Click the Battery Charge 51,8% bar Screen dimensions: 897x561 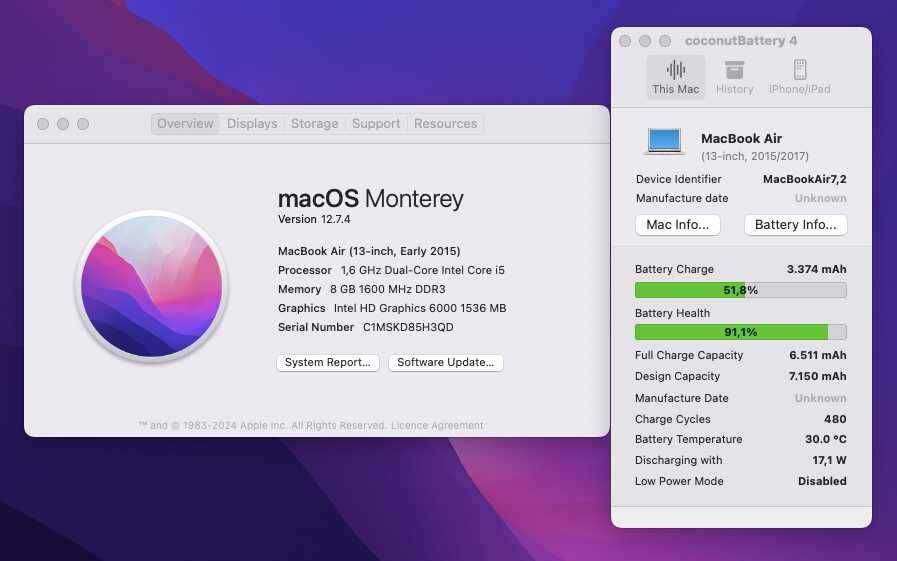click(741, 290)
